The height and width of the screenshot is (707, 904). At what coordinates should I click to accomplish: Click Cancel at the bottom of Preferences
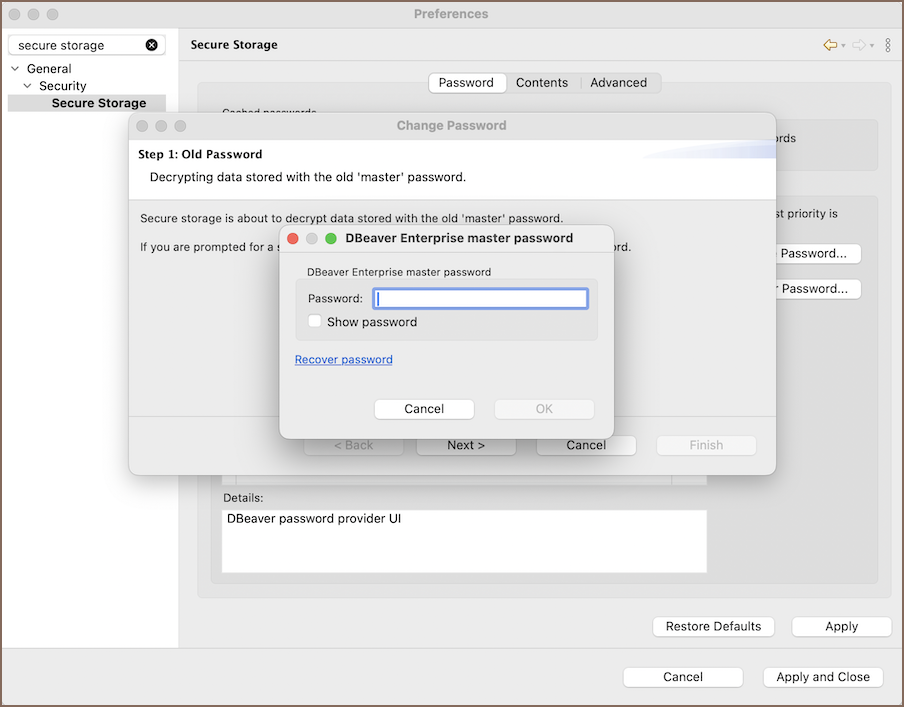coord(683,677)
